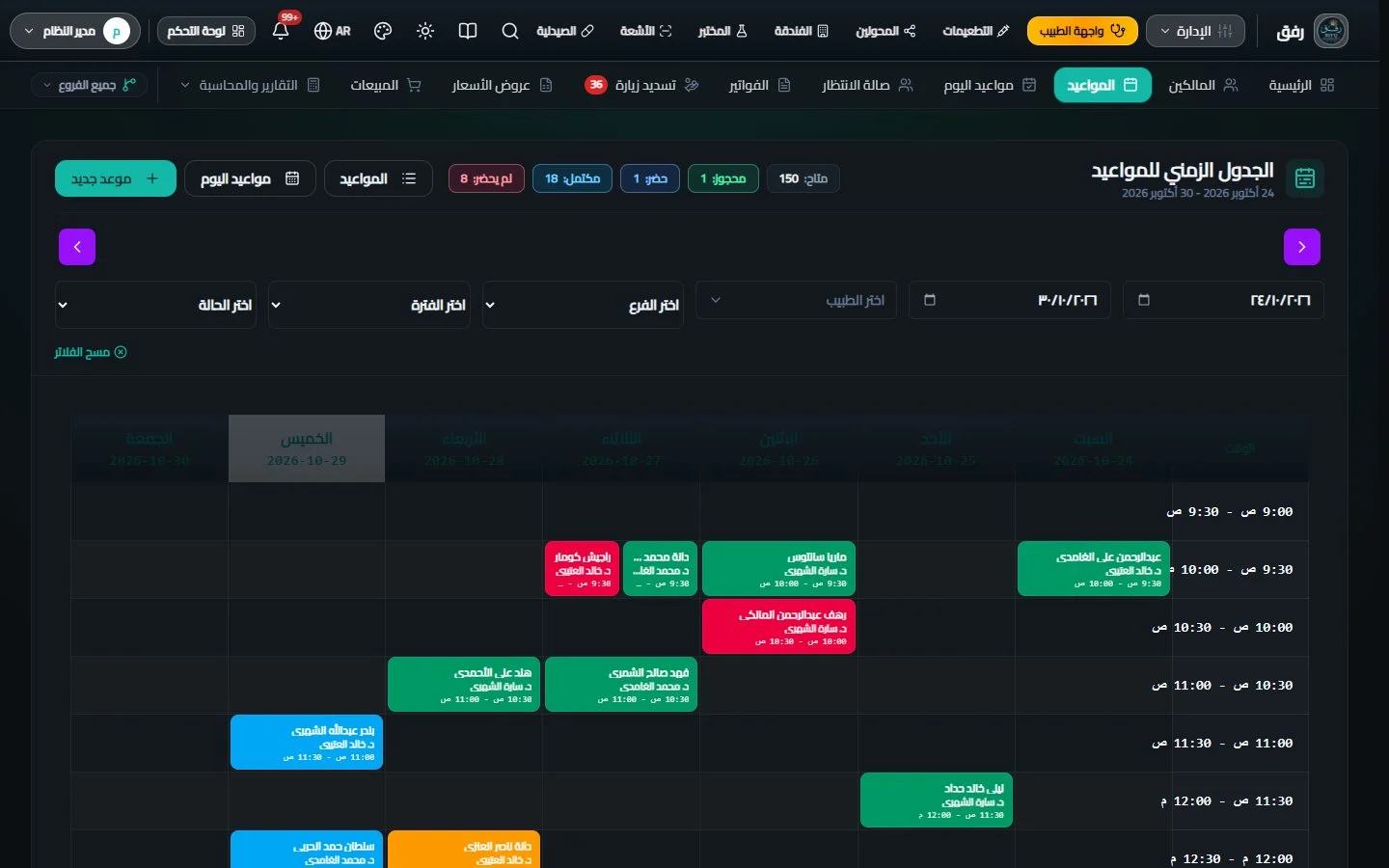
Task: Switch language with the AR globe
Action: click(x=333, y=31)
